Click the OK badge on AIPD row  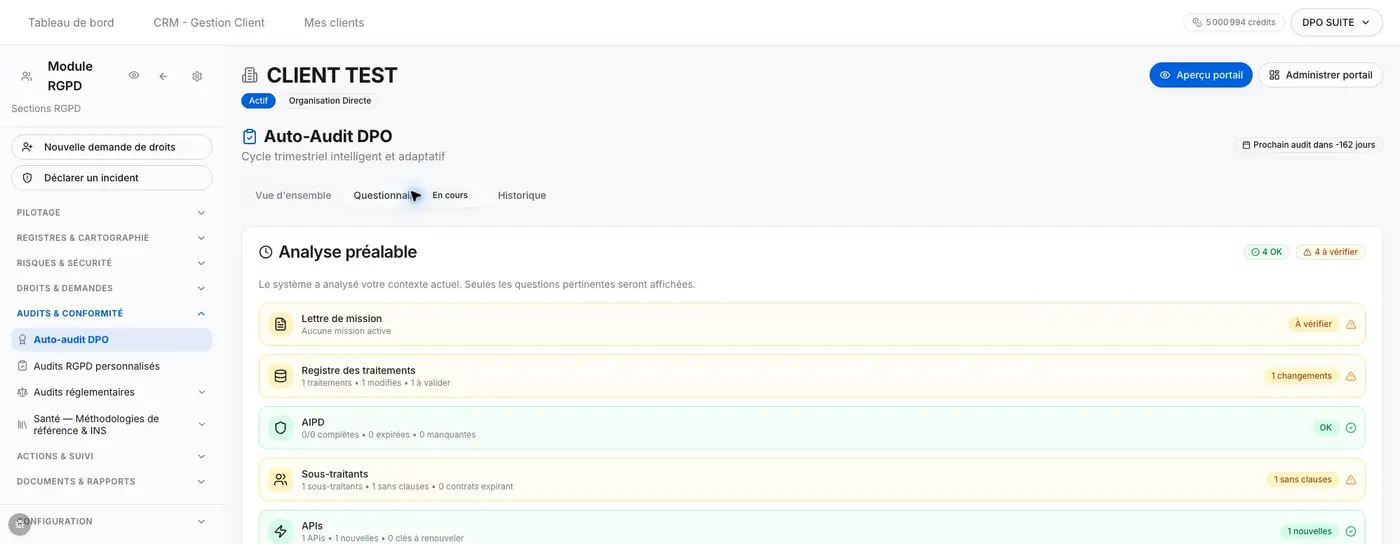tap(1326, 428)
